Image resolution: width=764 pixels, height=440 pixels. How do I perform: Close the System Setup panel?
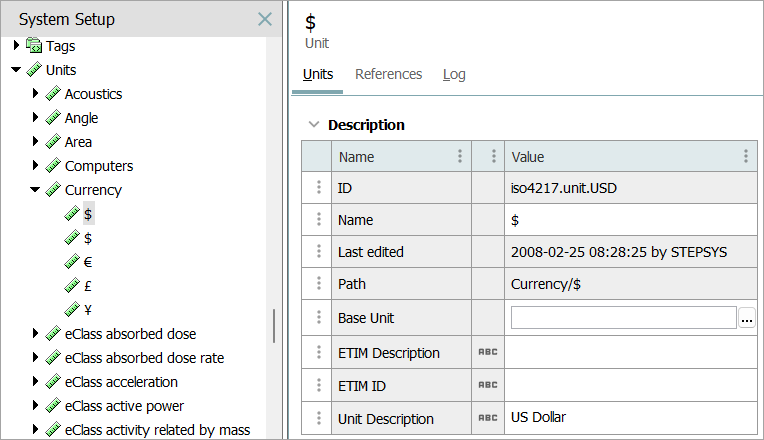265,19
